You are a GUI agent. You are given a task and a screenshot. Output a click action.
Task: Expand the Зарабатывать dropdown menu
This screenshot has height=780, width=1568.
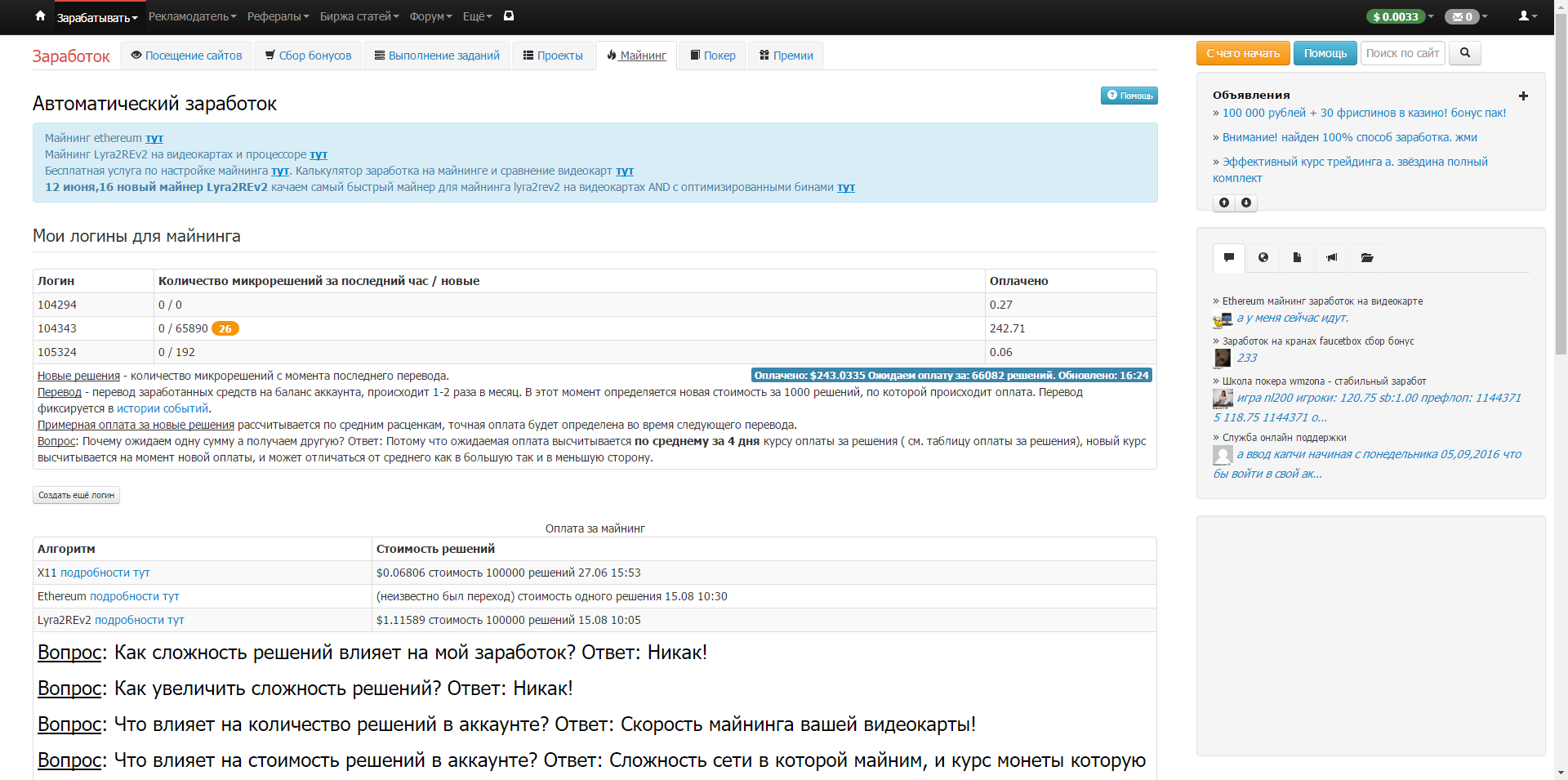97,17
